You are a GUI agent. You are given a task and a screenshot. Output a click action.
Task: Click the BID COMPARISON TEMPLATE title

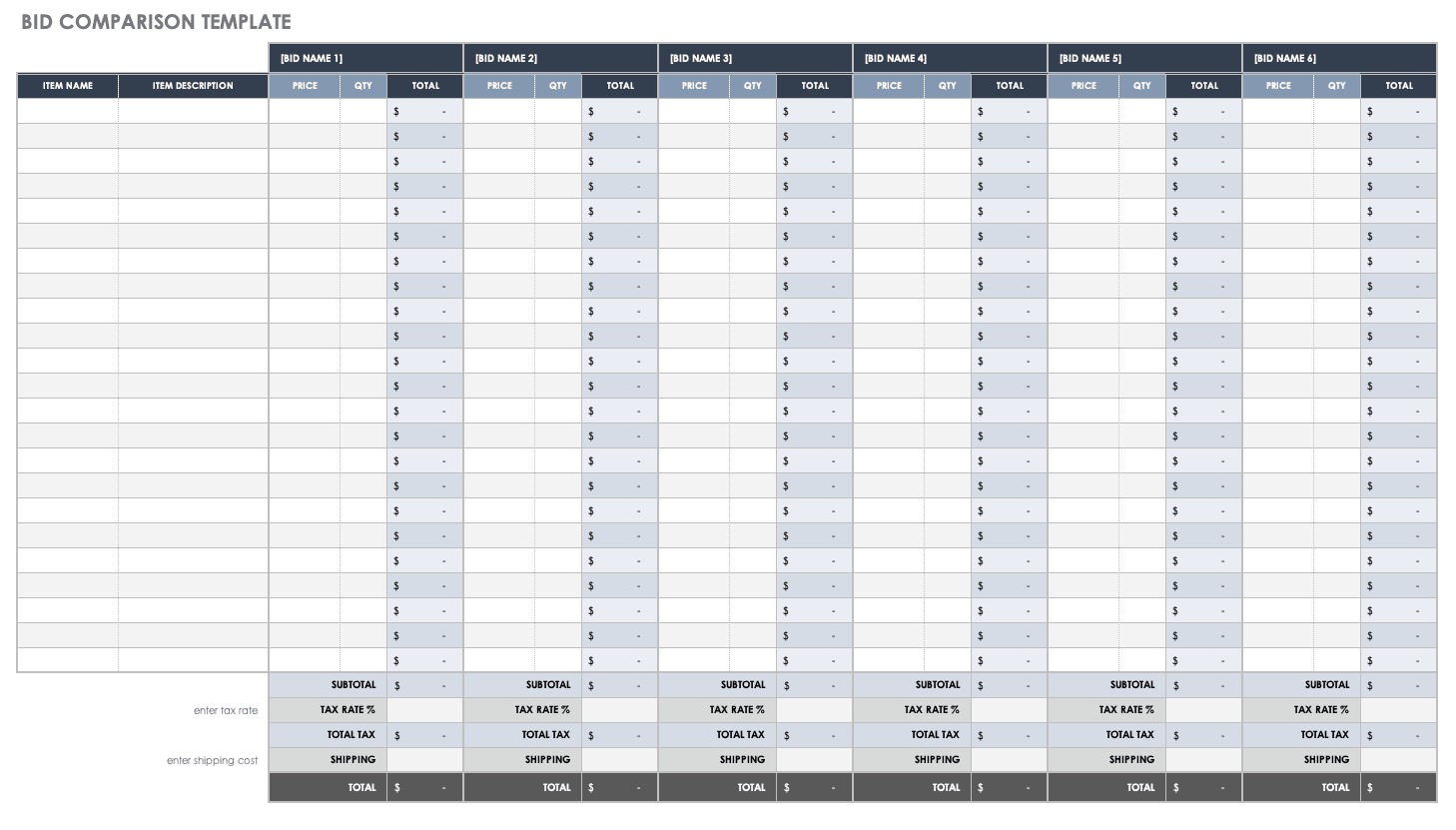156,22
